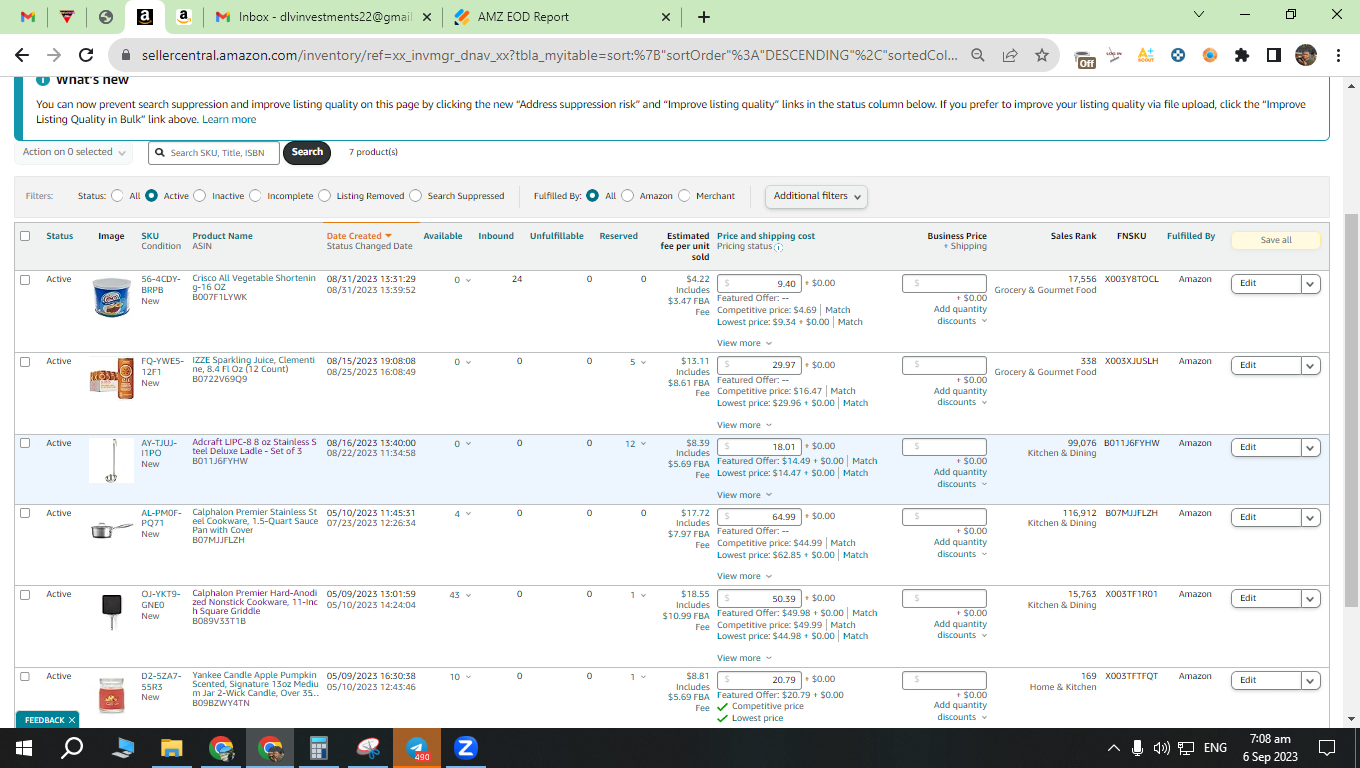
Task: Filter Fulfilled By Merchant radio button
Action: click(x=684, y=196)
